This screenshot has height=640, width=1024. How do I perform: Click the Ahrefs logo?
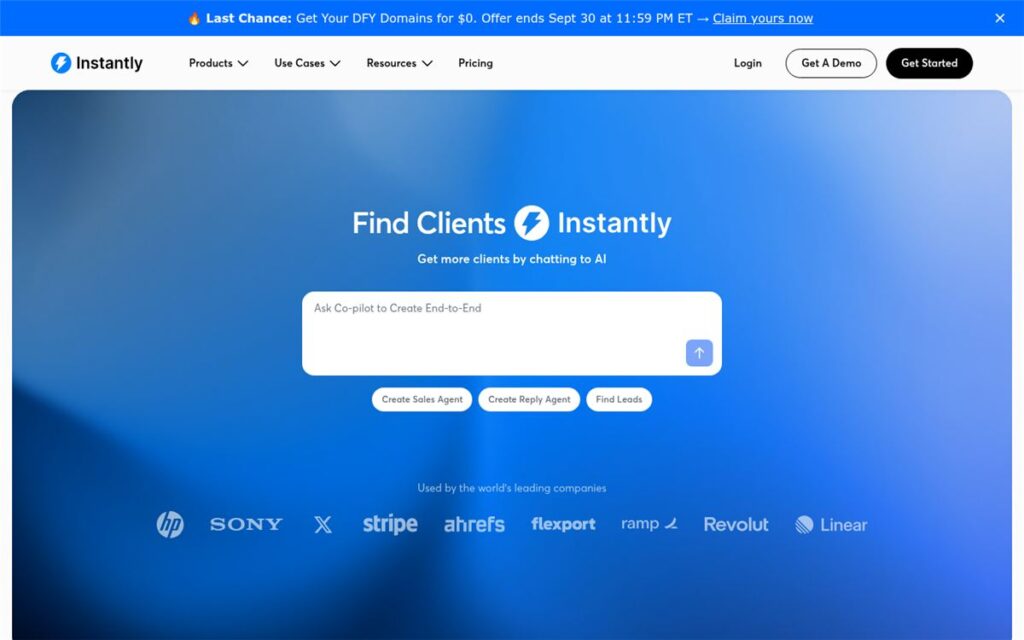(475, 524)
